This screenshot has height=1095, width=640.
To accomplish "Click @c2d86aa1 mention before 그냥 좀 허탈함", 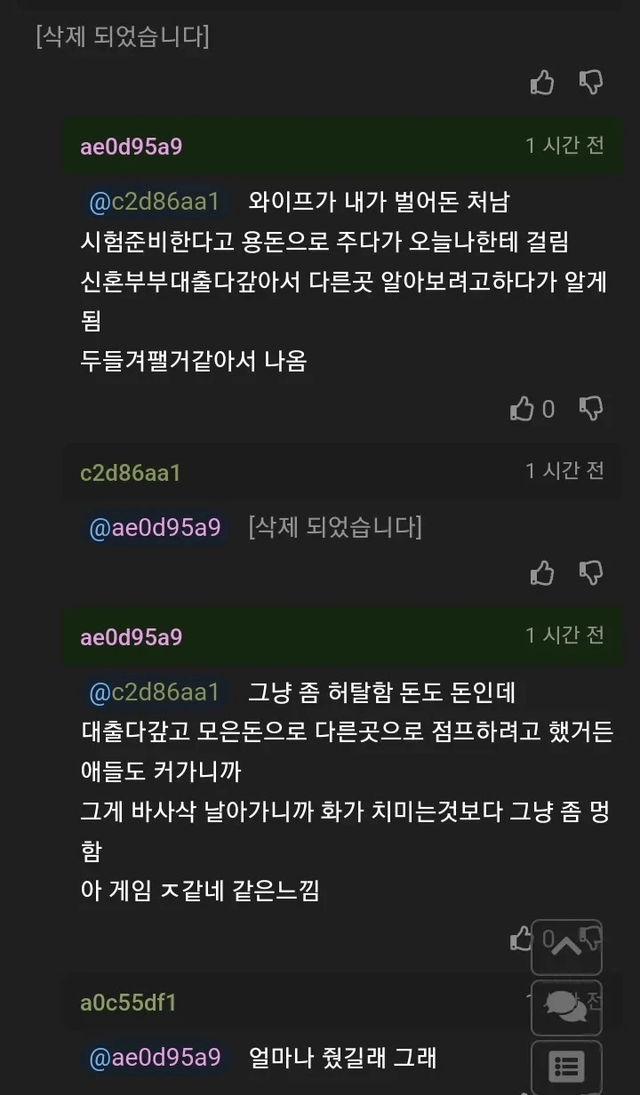I will pos(154,691).
